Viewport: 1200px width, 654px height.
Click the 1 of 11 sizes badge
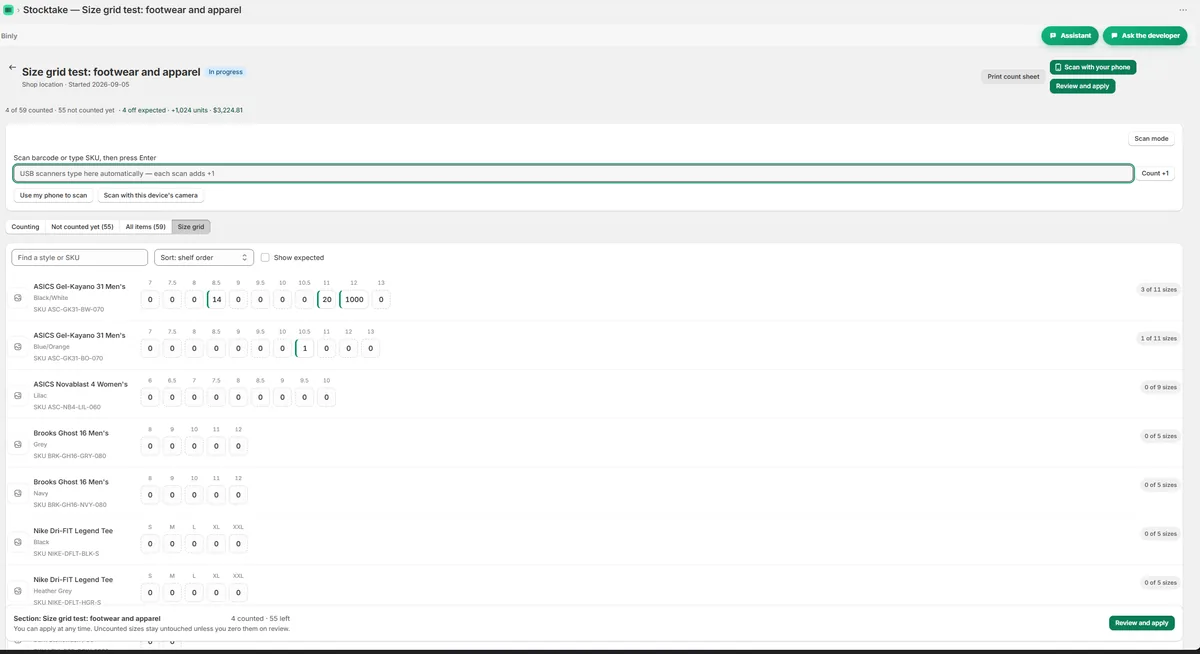click(1159, 338)
